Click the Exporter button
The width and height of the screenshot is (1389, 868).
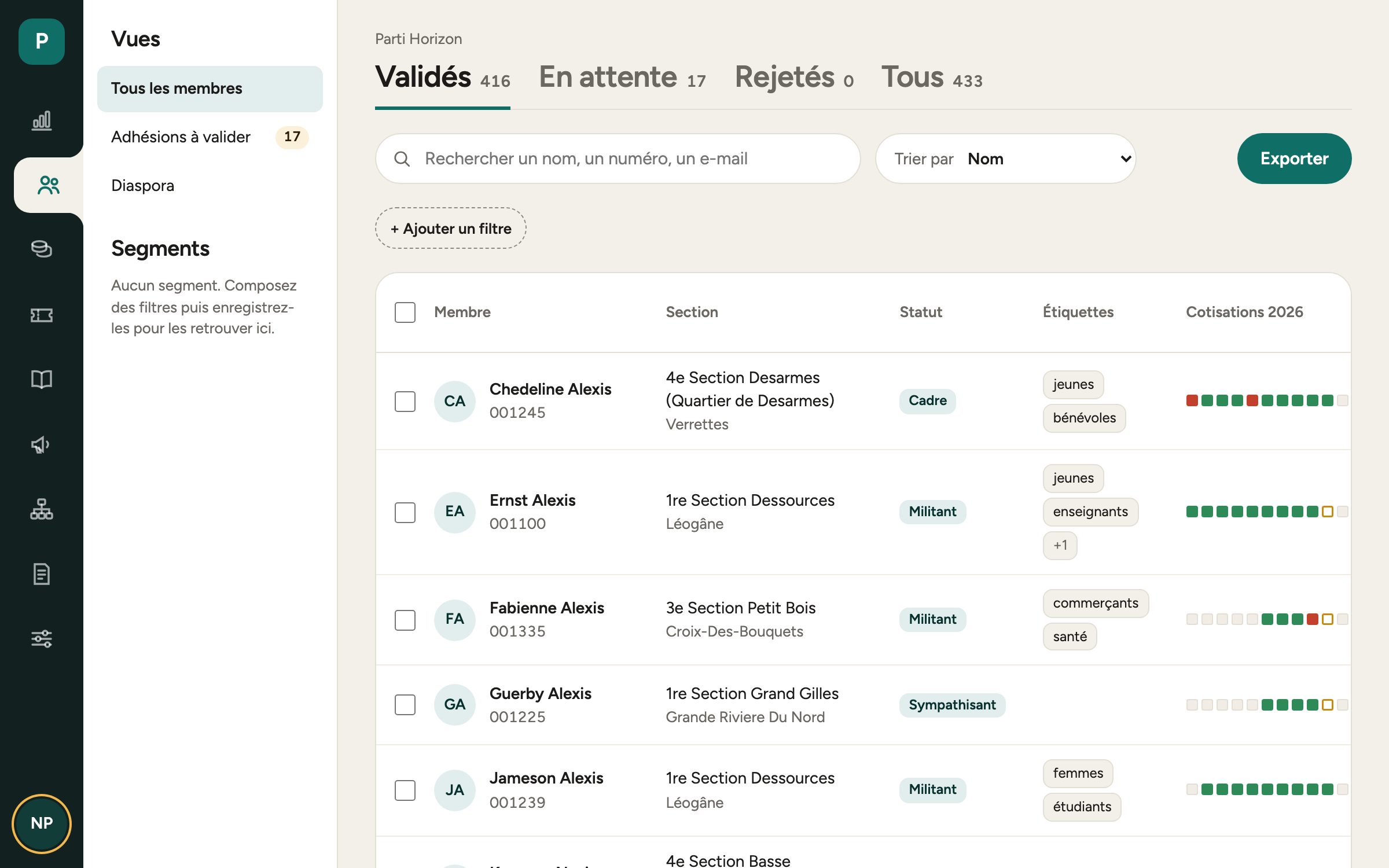pos(1294,159)
